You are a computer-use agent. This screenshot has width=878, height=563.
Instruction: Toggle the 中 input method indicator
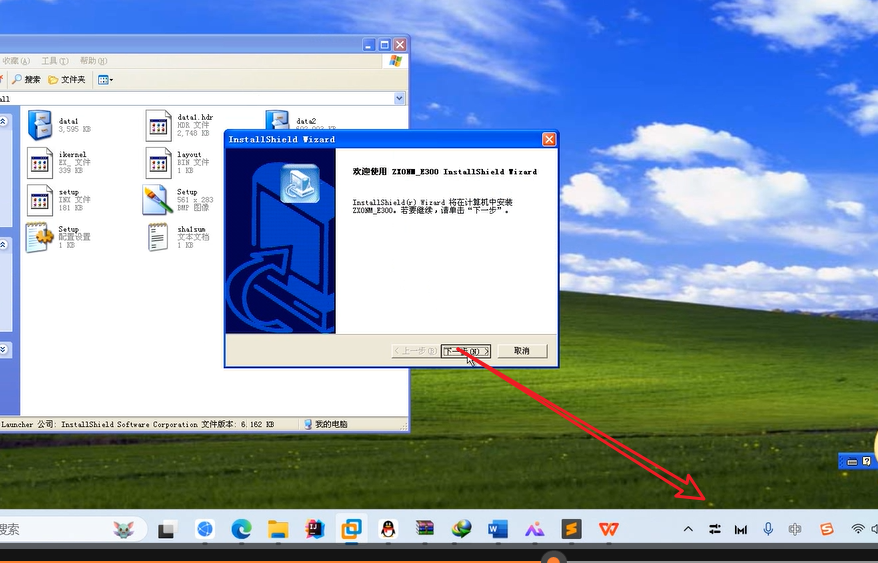click(795, 529)
